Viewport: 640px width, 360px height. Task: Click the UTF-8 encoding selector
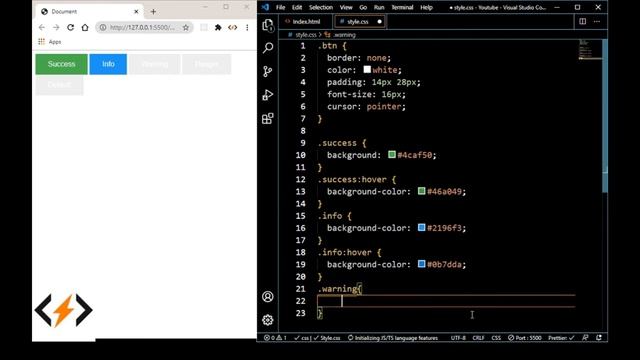click(458, 338)
